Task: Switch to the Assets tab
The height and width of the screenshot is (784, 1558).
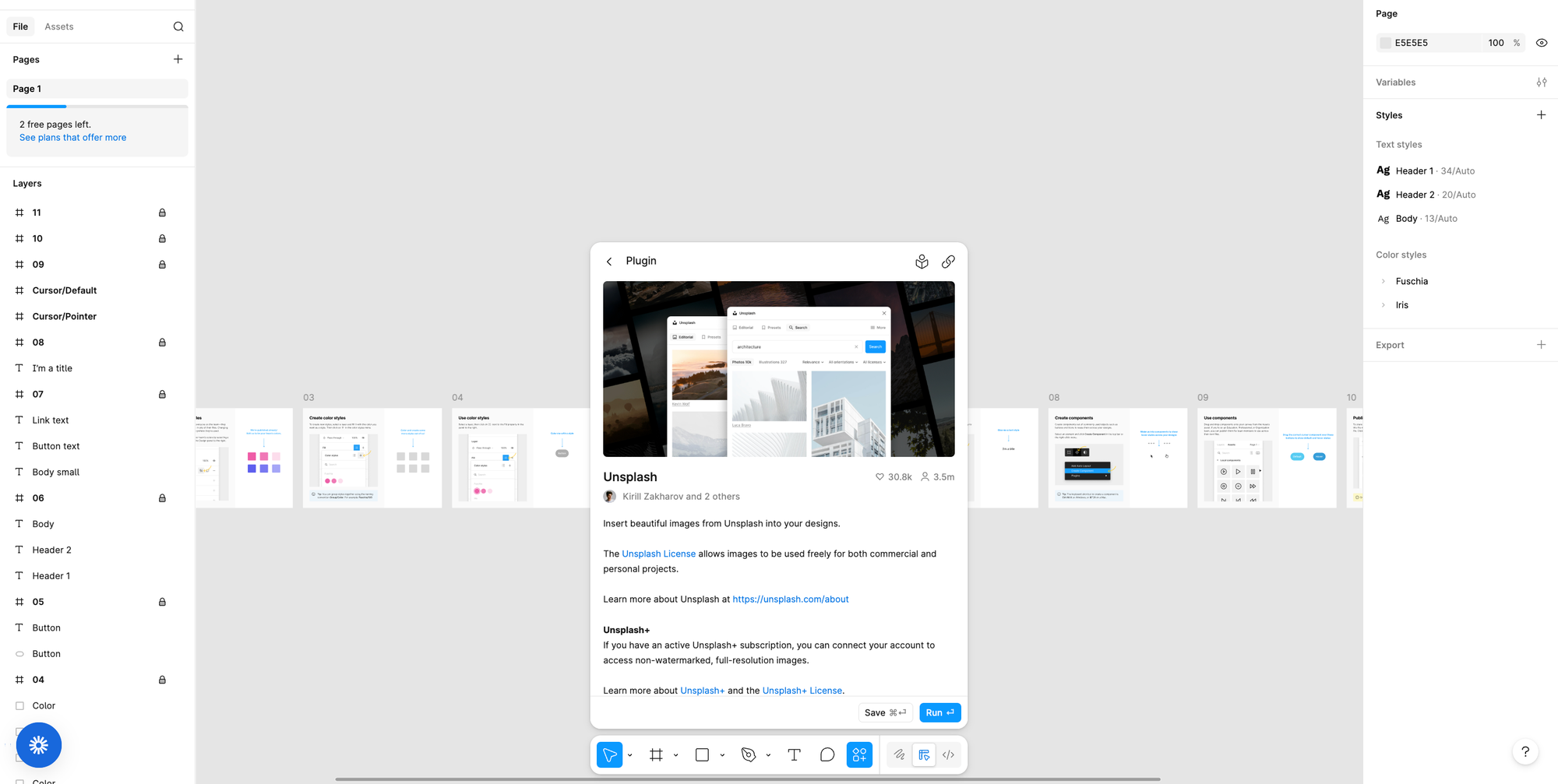Action: [59, 26]
